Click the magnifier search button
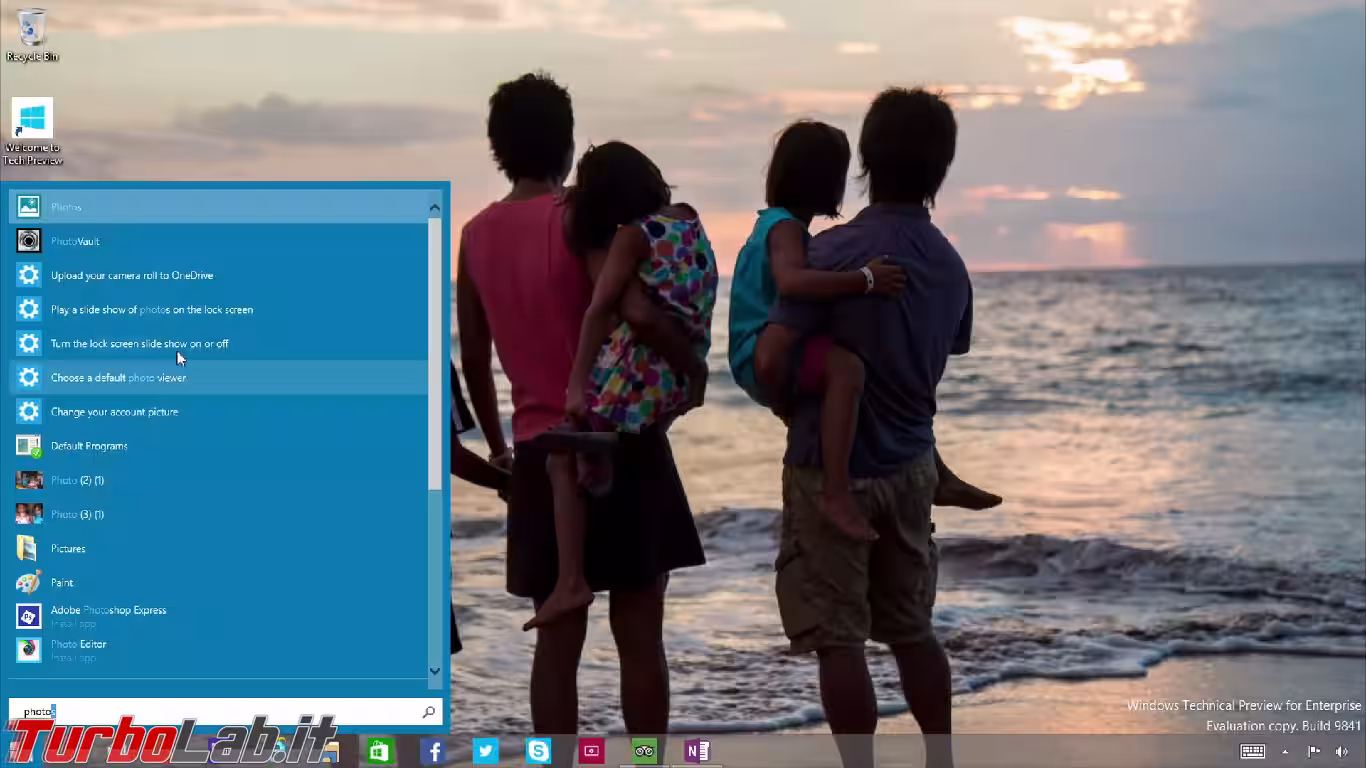 point(428,712)
